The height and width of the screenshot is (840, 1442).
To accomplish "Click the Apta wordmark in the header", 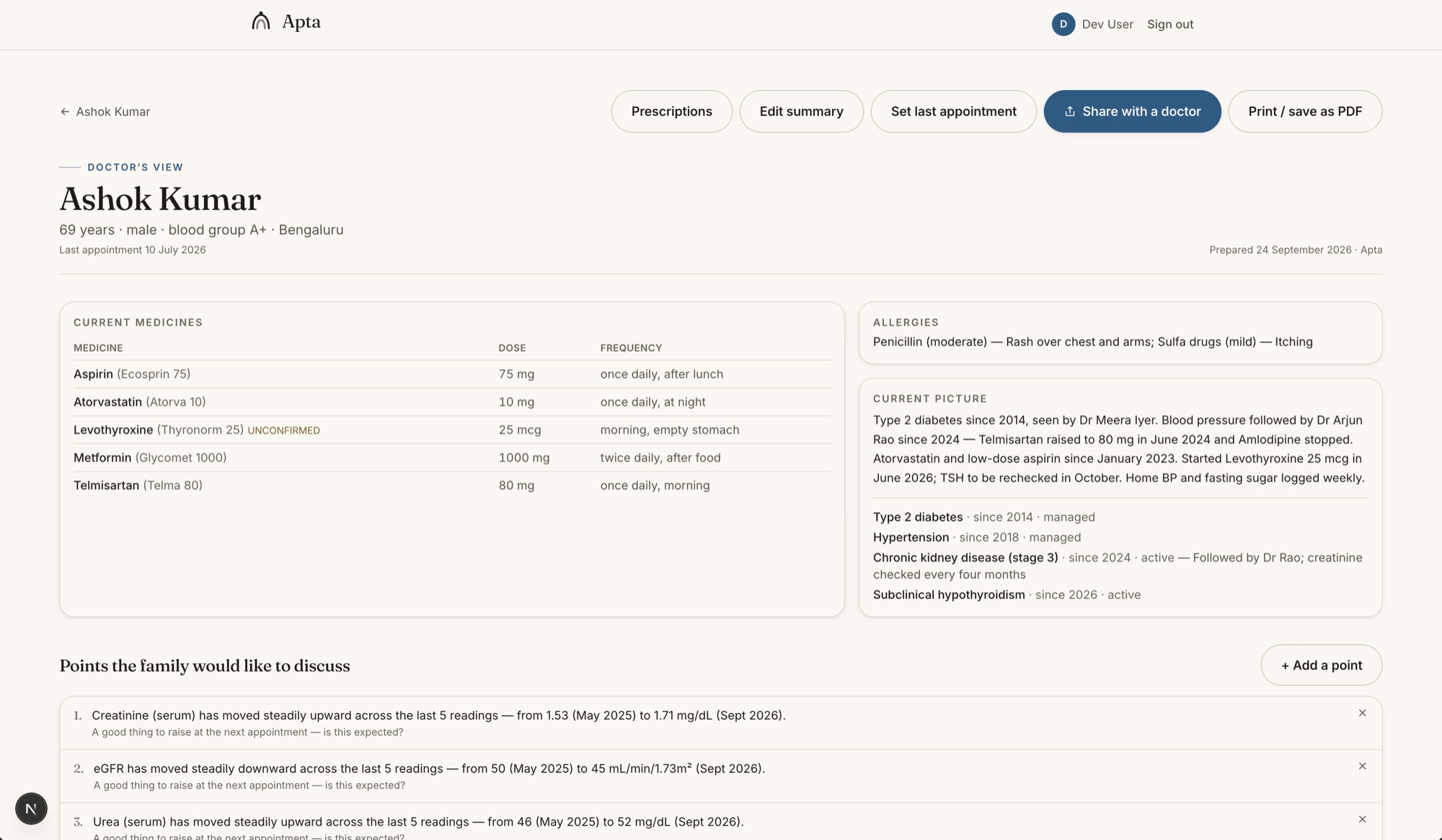I will 301,22.
